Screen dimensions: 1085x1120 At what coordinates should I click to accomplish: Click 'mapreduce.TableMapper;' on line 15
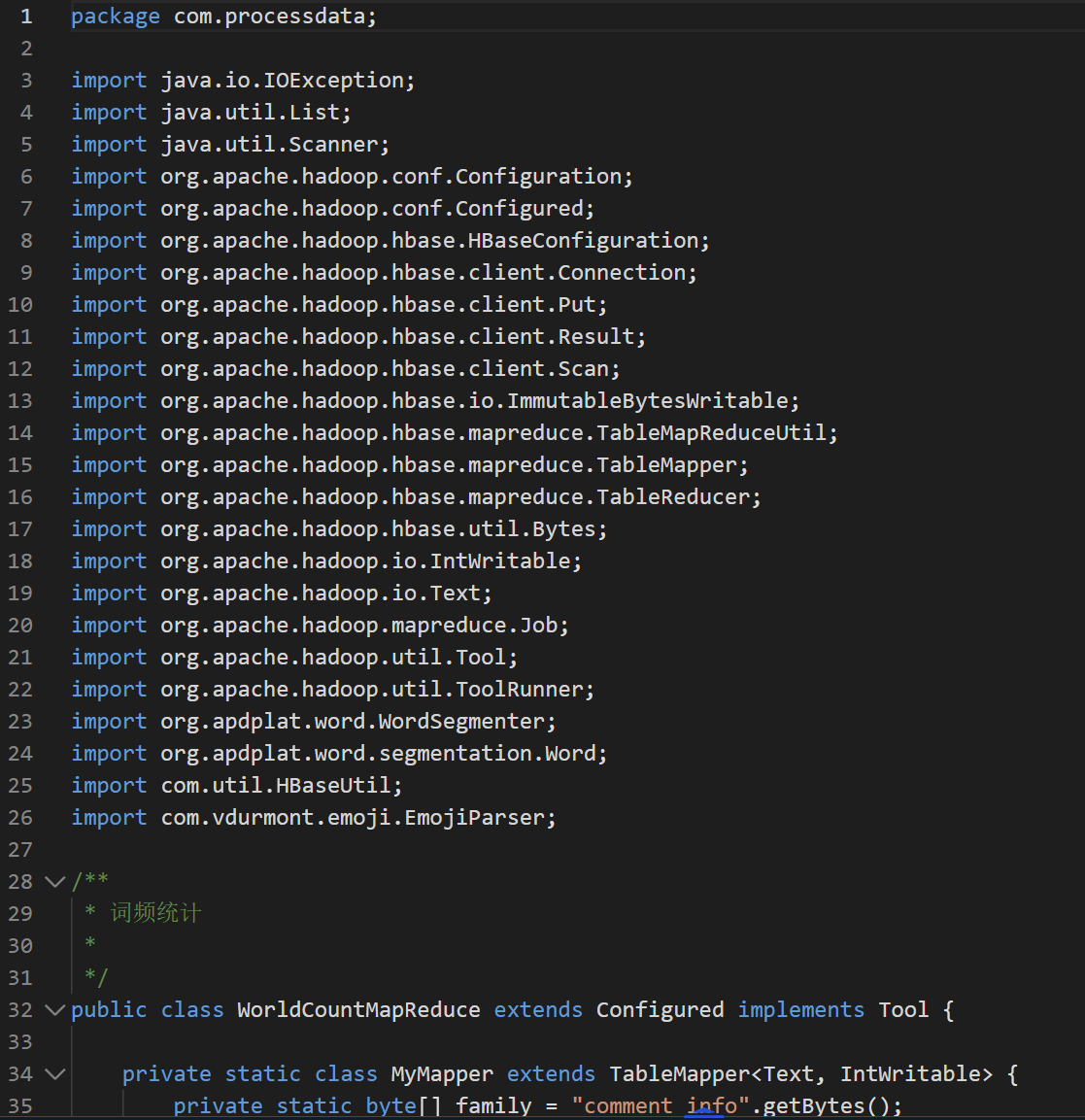[609, 465]
